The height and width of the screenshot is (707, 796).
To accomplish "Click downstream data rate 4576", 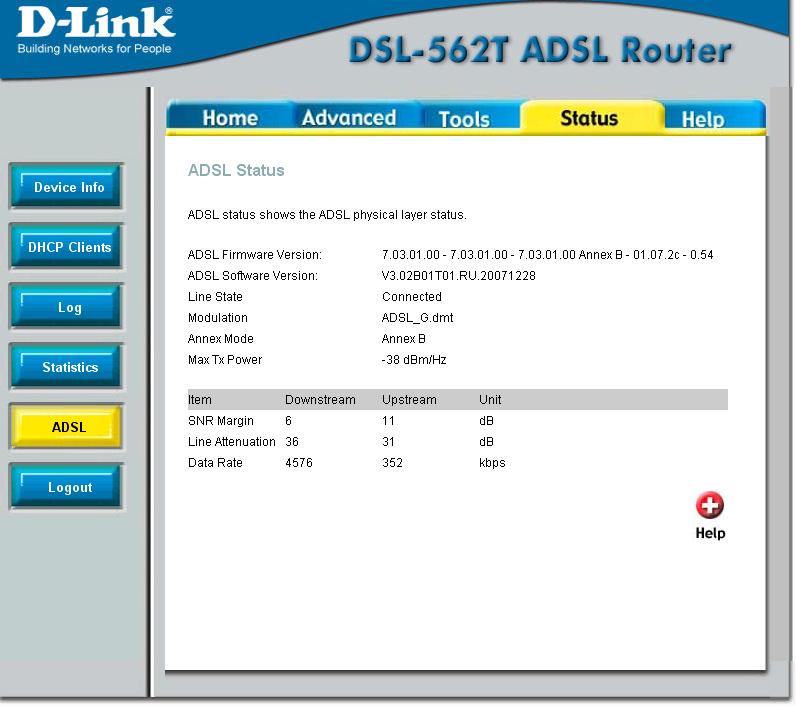I will tap(299, 463).
